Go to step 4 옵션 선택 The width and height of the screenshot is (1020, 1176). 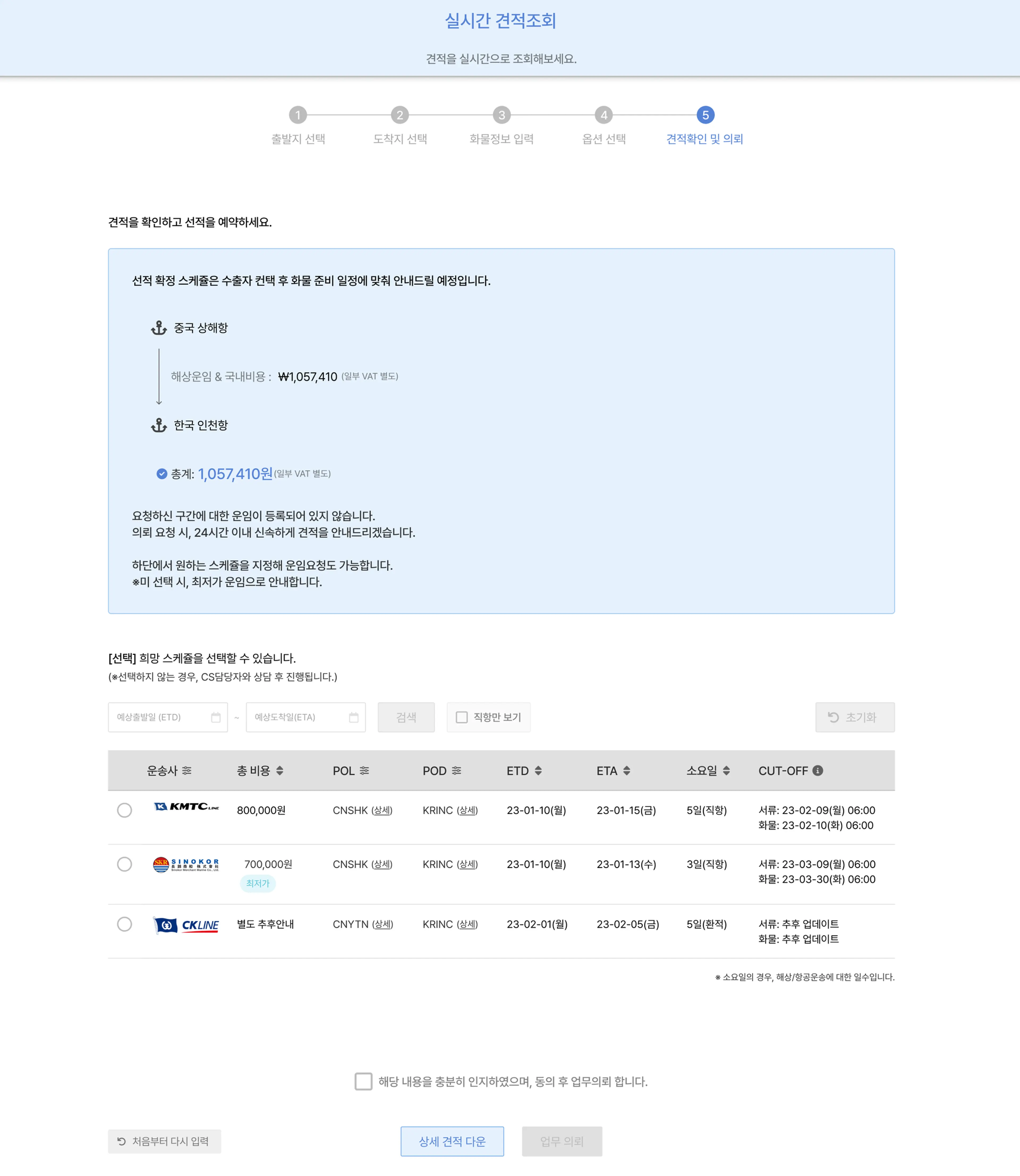point(603,115)
